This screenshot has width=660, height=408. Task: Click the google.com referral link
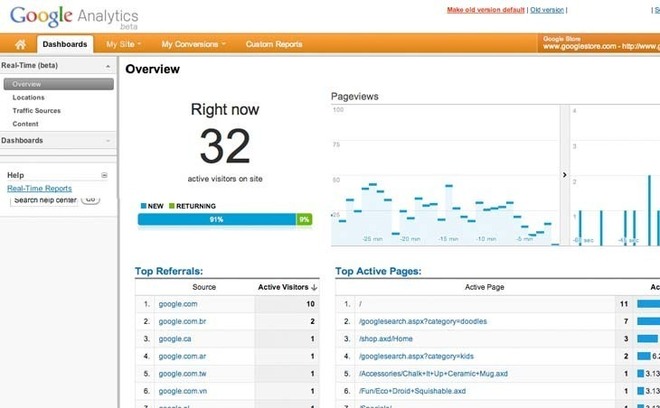178,304
